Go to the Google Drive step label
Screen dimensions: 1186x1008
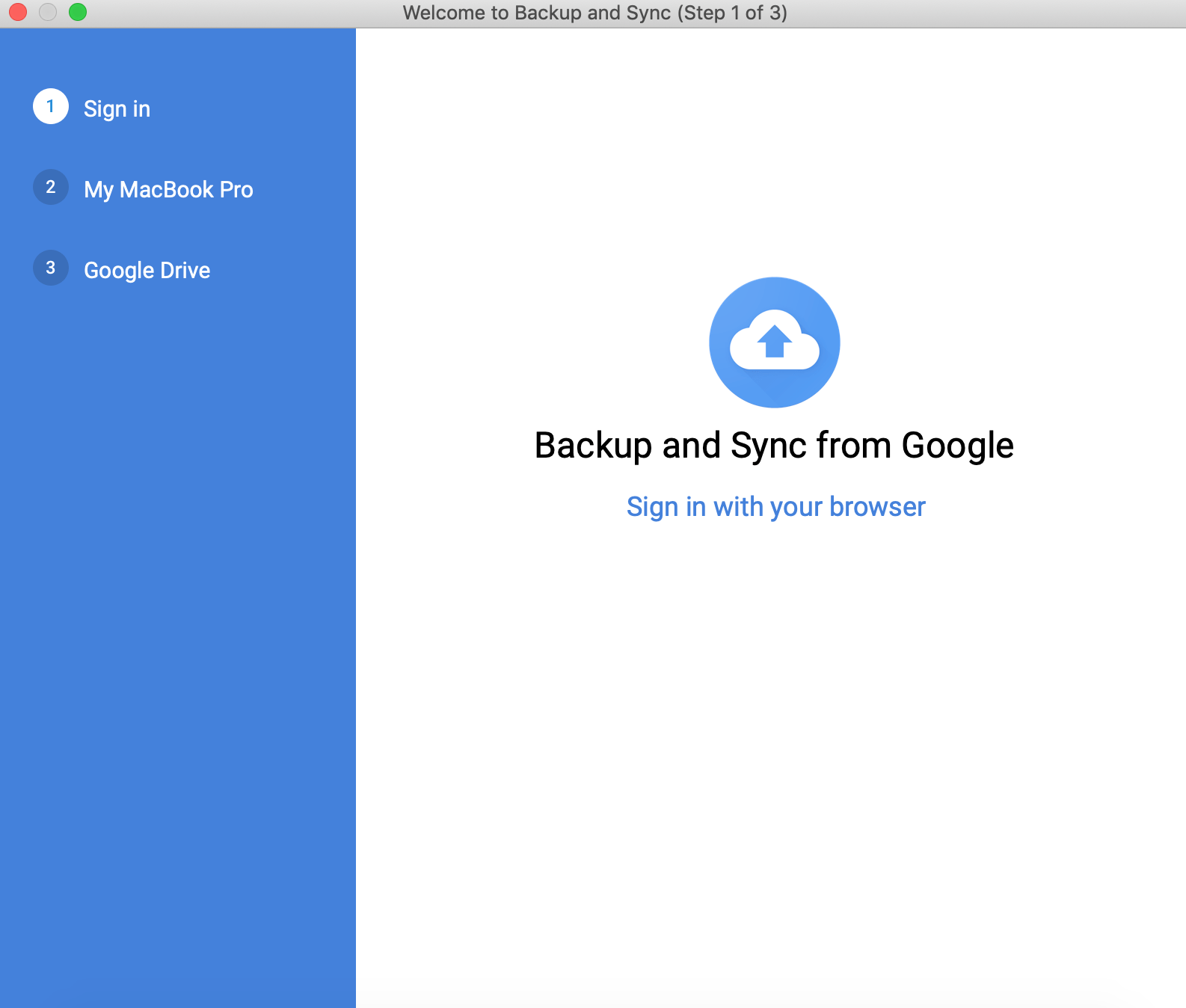147,271
